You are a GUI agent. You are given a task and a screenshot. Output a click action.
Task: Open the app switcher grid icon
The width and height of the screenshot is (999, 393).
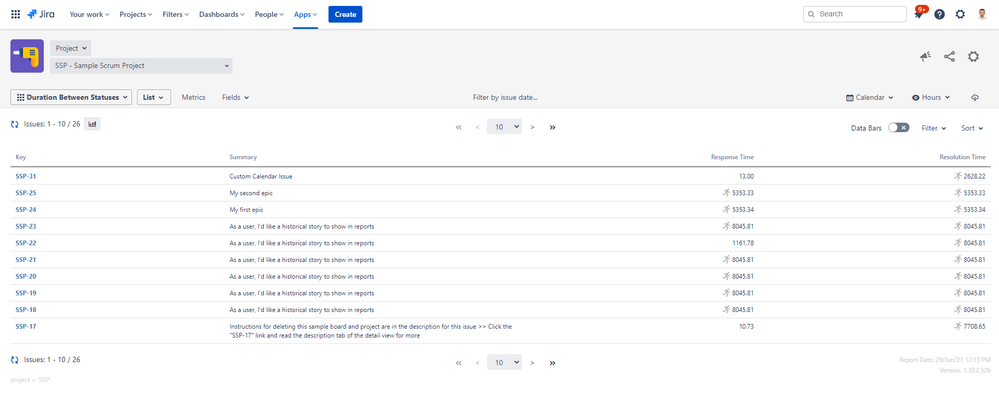pyautogui.click(x=15, y=14)
